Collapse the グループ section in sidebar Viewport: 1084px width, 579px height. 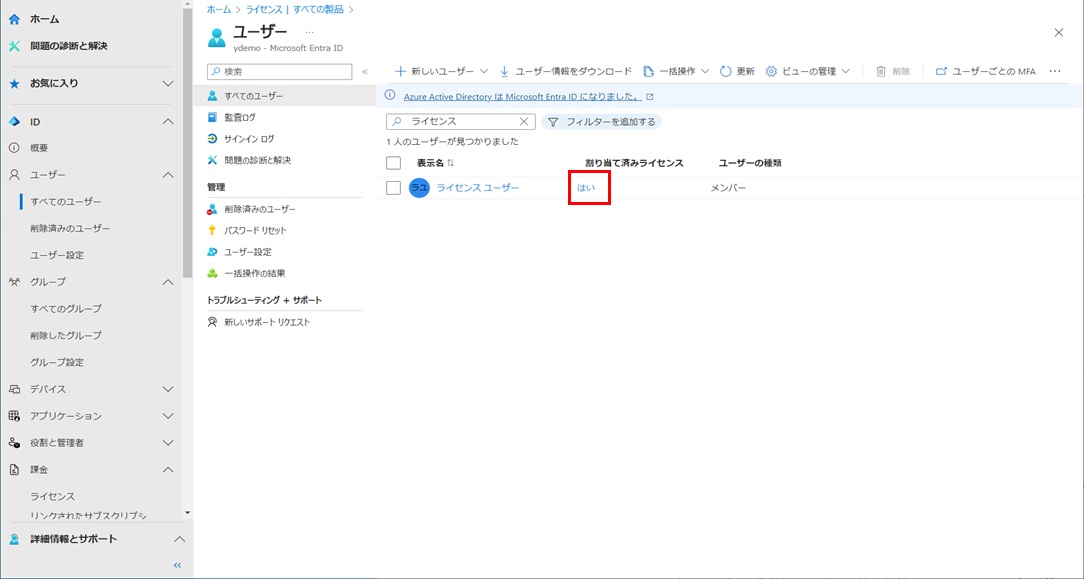[168, 282]
